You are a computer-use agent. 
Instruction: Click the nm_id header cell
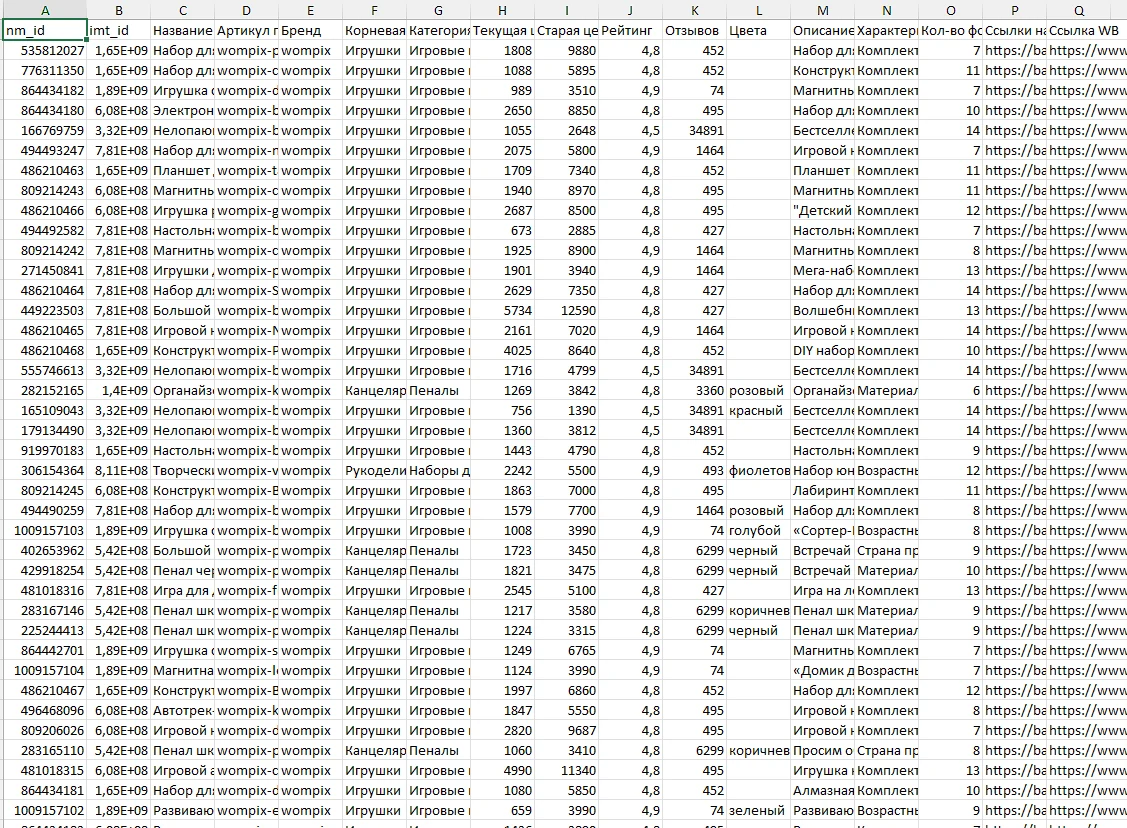45,30
